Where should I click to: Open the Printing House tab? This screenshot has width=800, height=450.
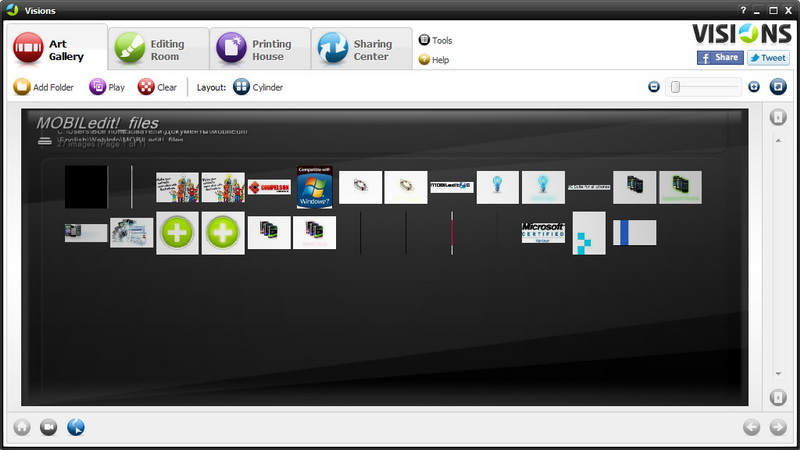tap(260, 49)
